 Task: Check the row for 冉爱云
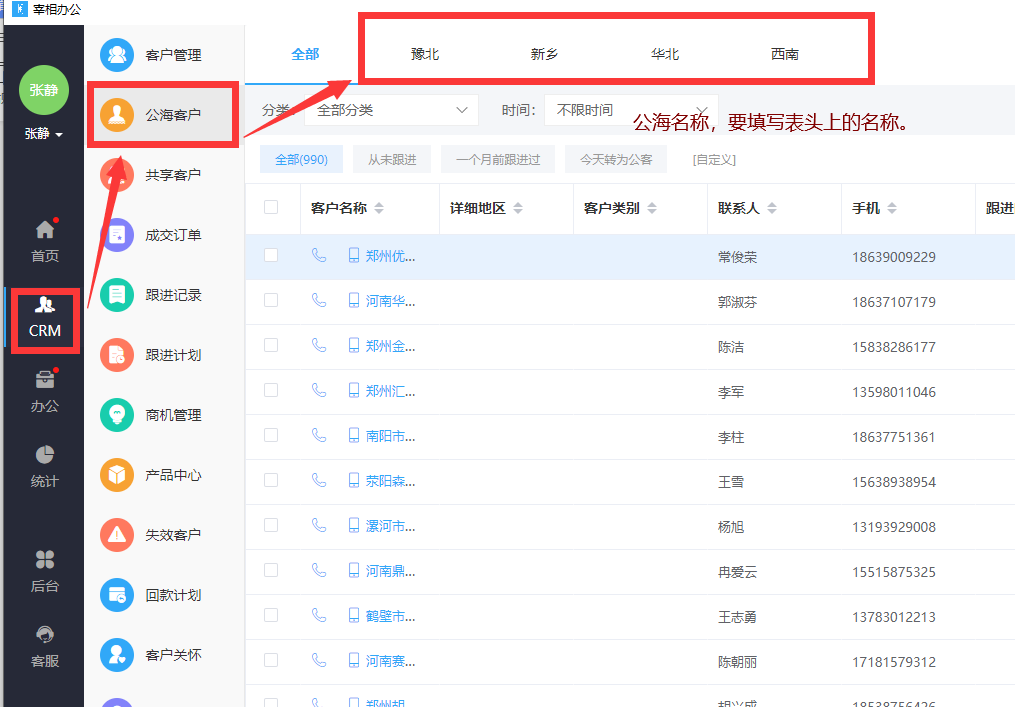[x=271, y=570]
